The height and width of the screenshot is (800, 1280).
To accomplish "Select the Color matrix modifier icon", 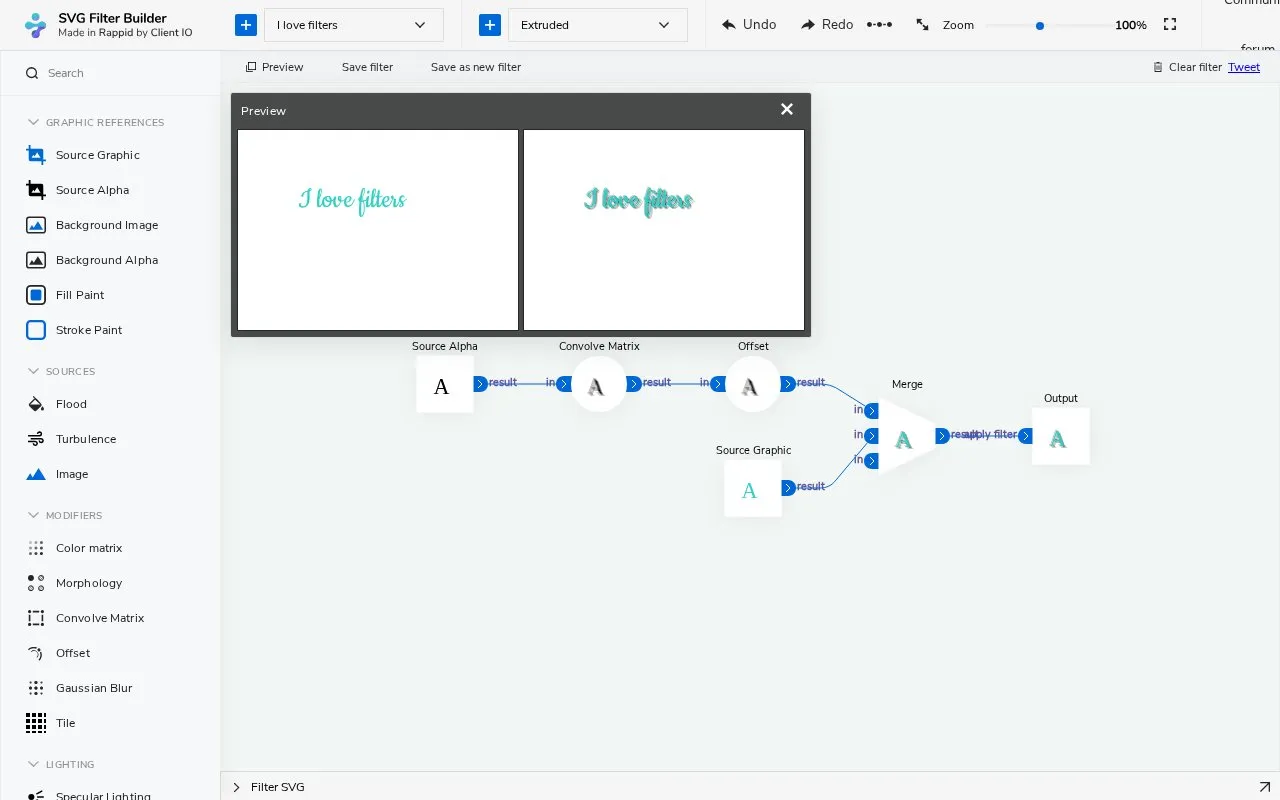I will point(36,548).
